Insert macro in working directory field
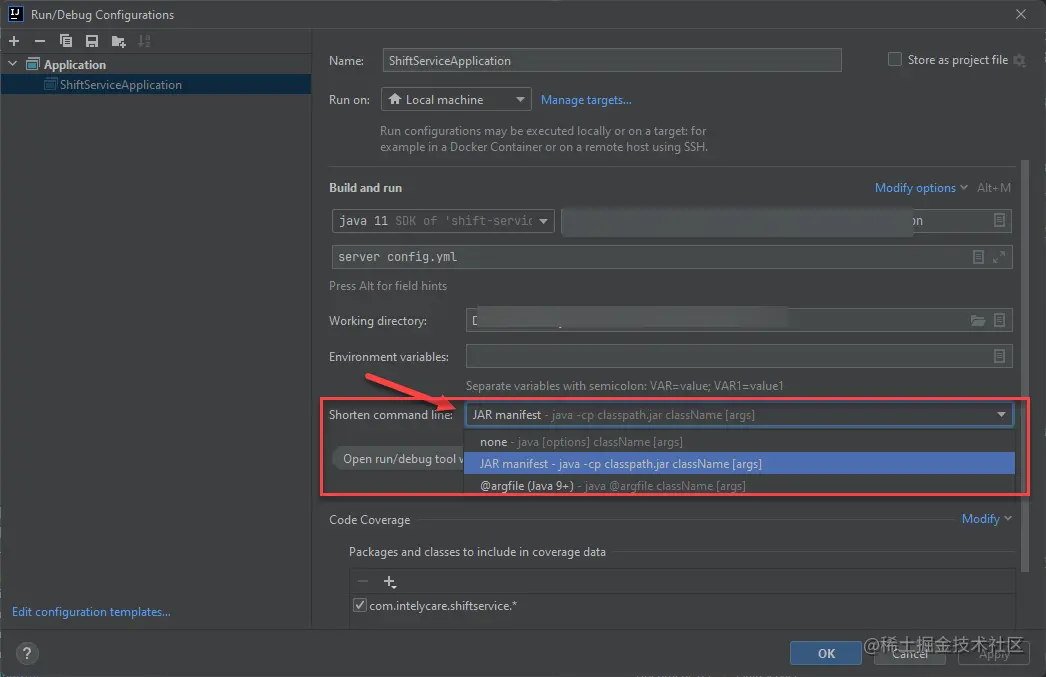This screenshot has height=677, width=1046. 999,321
